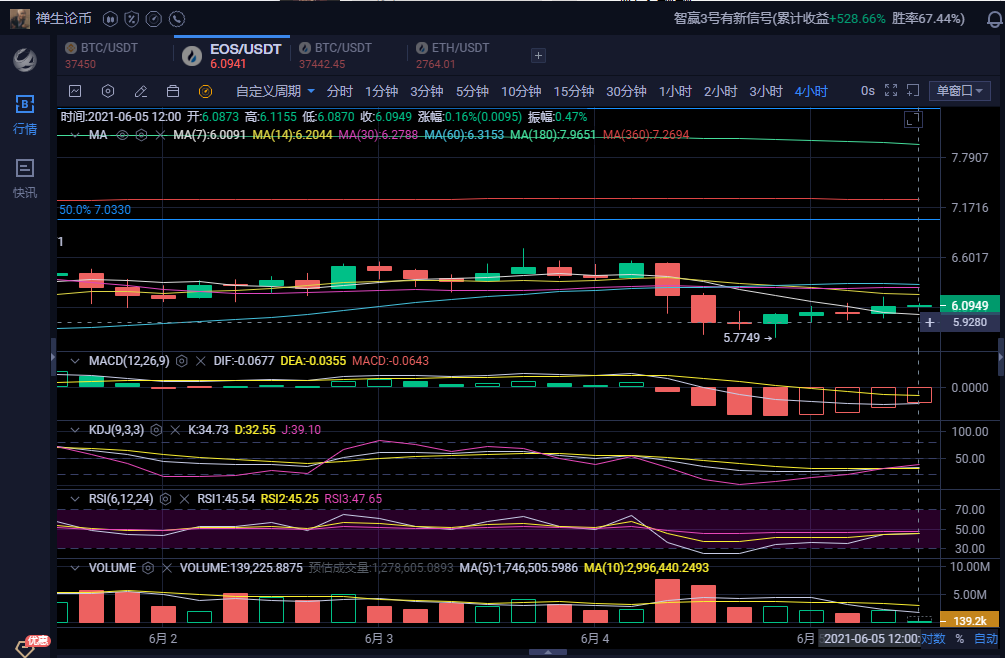The height and width of the screenshot is (658, 1005).
Task: Select the EOS/USDT tab
Action: coord(232,56)
